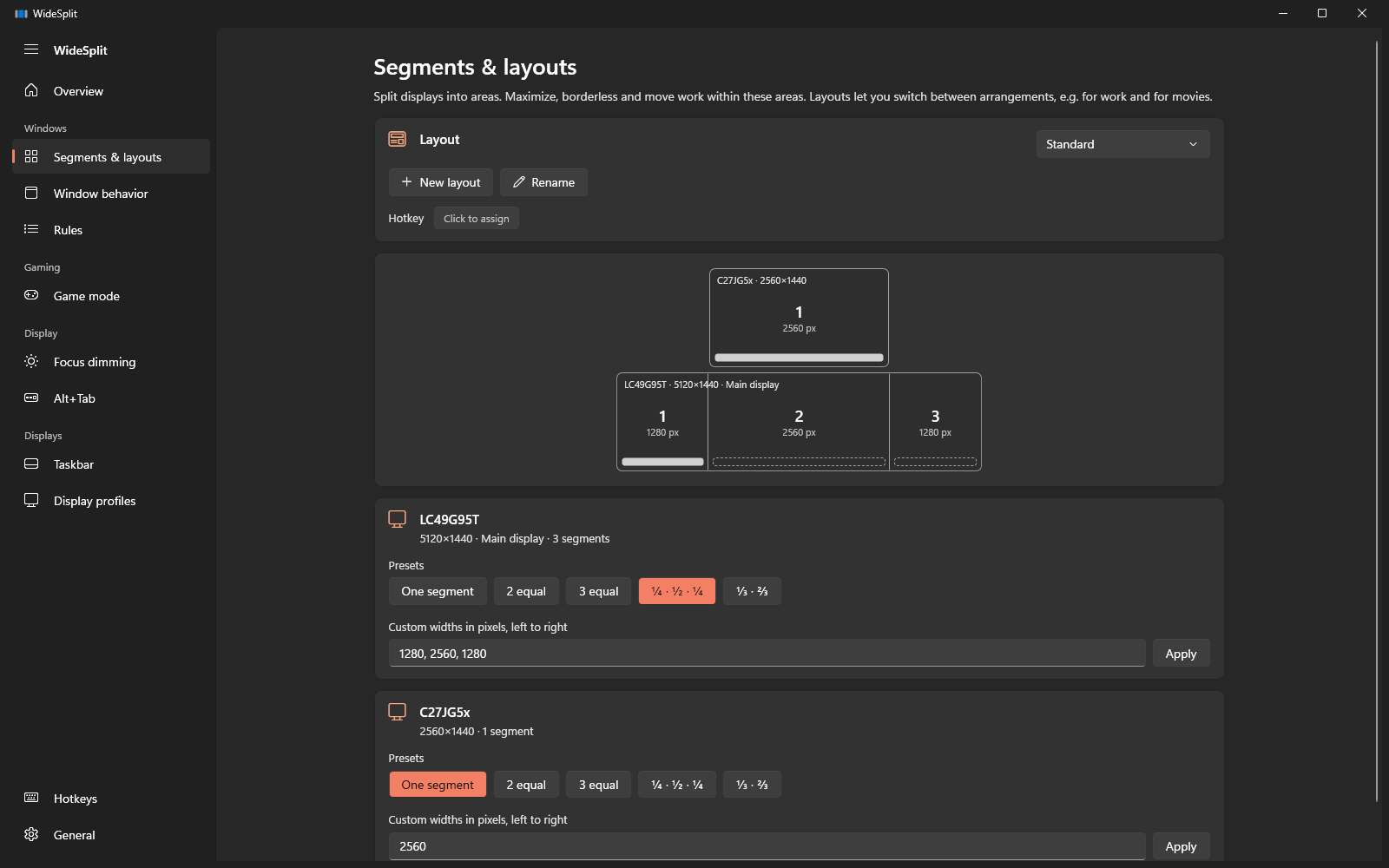Click the C27JG5x monitor icon
Image resolution: width=1389 pixels, height=868 pixels.
tap(397, 712)
